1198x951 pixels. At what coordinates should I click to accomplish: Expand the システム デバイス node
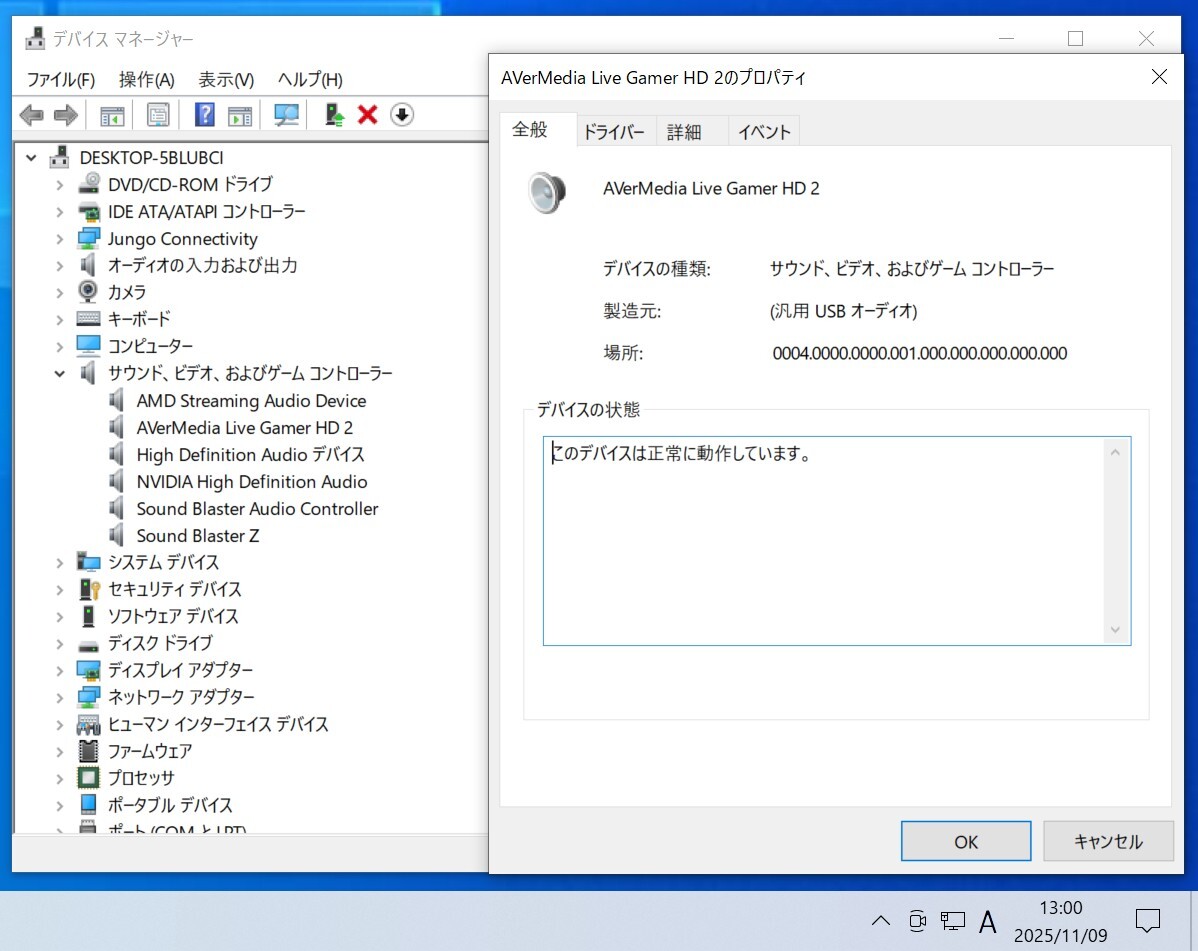tap(60, 563)
